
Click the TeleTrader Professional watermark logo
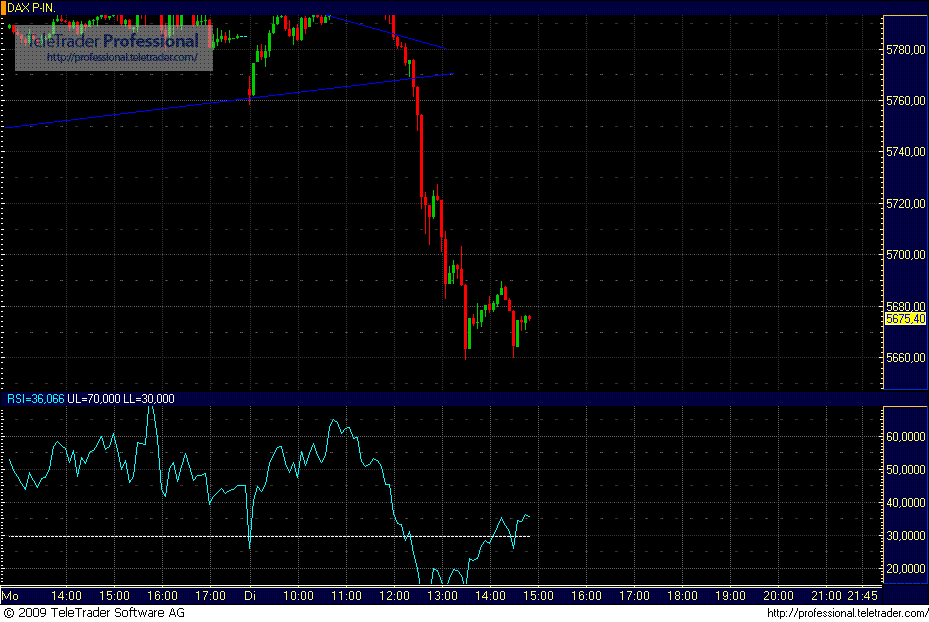(x=110, y=42)
